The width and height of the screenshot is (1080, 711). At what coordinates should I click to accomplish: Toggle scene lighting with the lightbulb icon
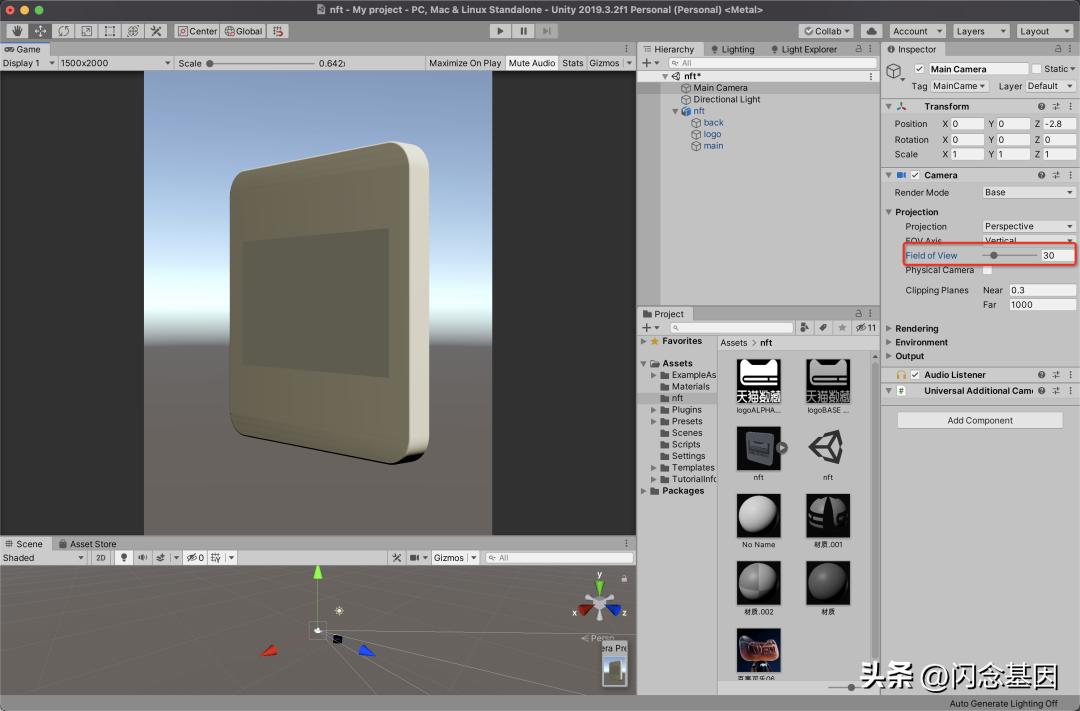[x=124, y=558]
